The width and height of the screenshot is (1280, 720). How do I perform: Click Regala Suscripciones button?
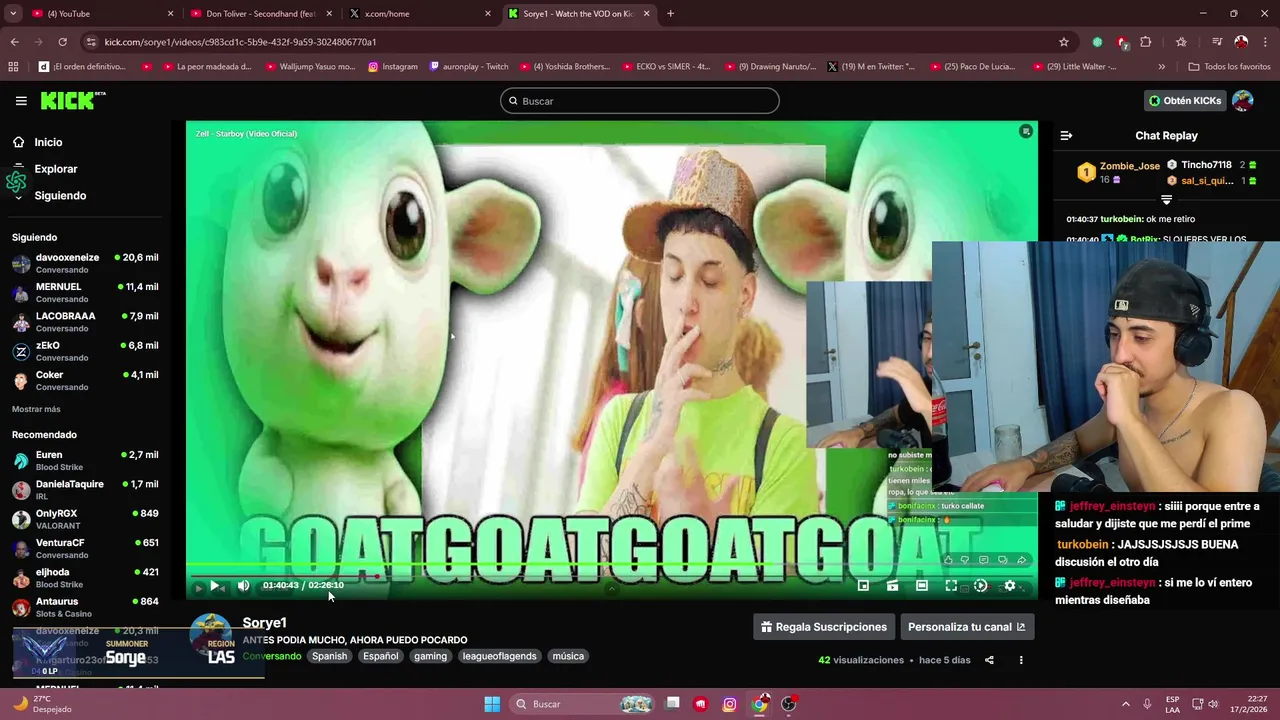click(824, 627)
